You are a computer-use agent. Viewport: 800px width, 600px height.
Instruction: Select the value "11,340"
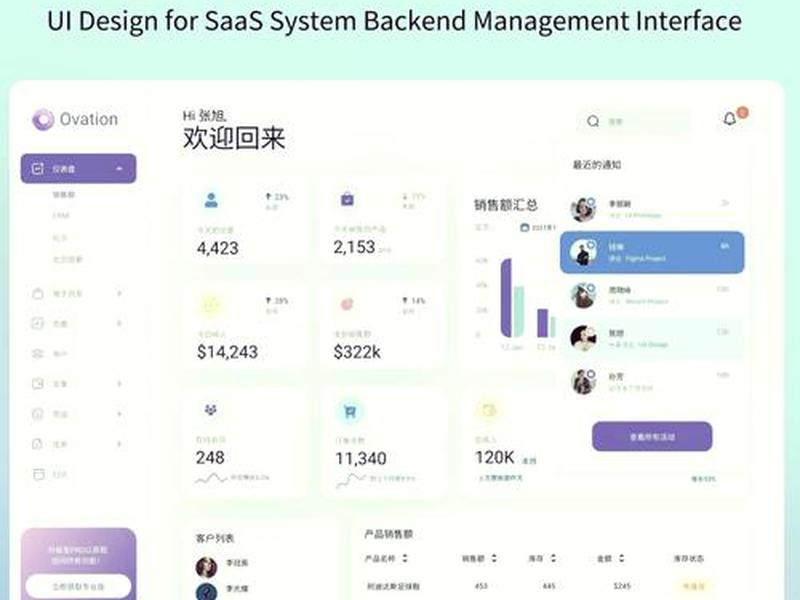click(x=361, y=459)
